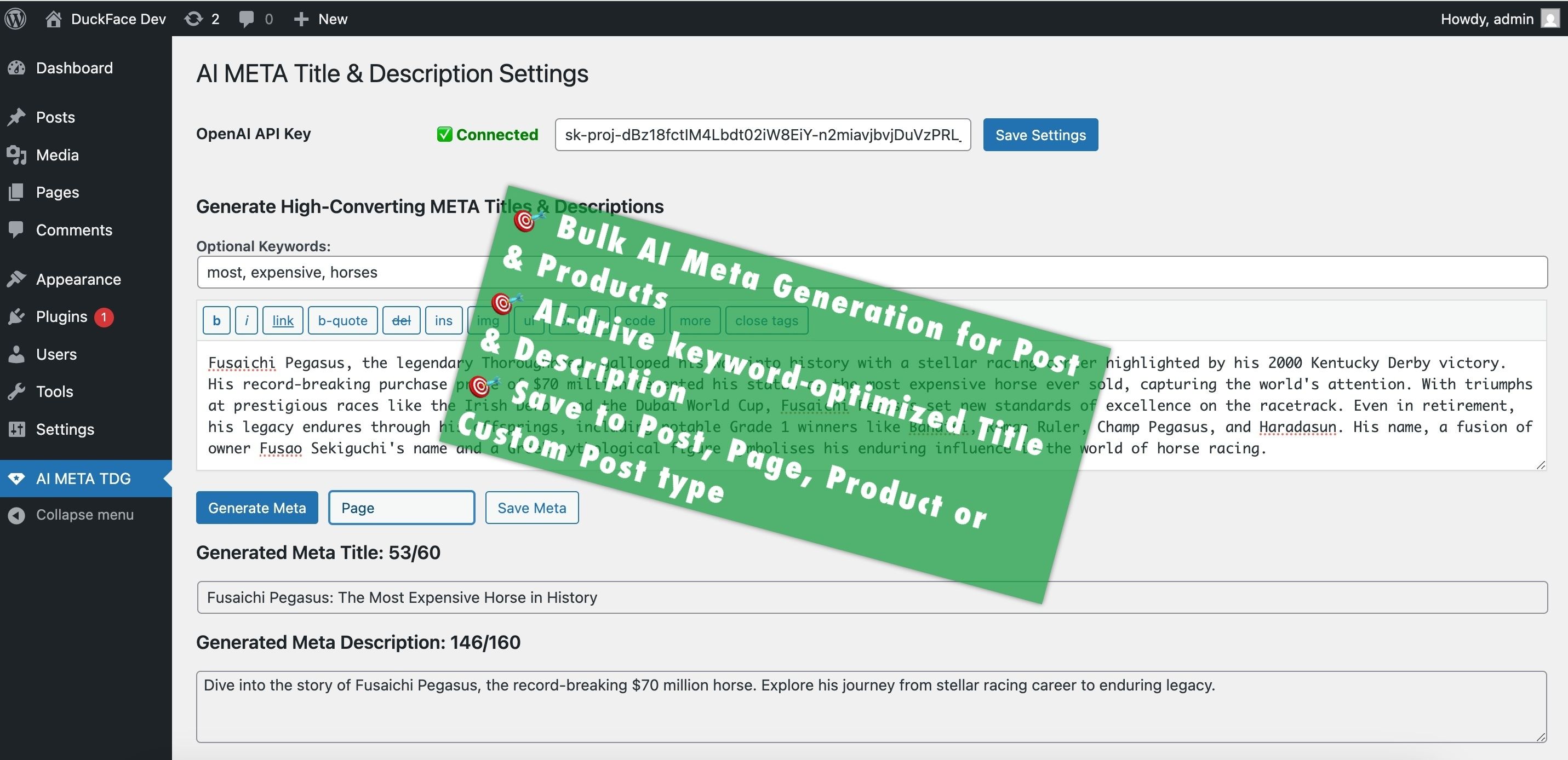Insert a link via link button
Screen dimensions: 1568x760
click(283, 320)
